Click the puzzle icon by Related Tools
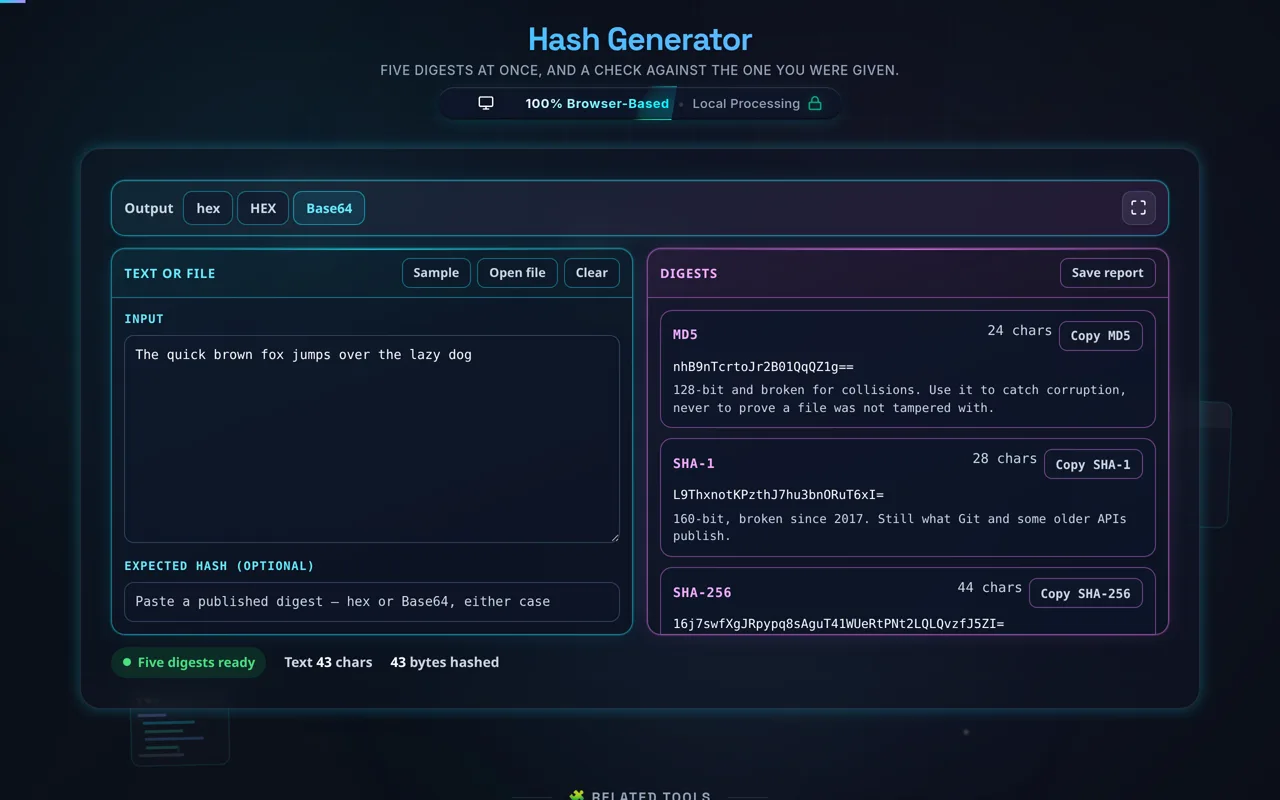This screenshot has width=1280, height=800. 577,796
